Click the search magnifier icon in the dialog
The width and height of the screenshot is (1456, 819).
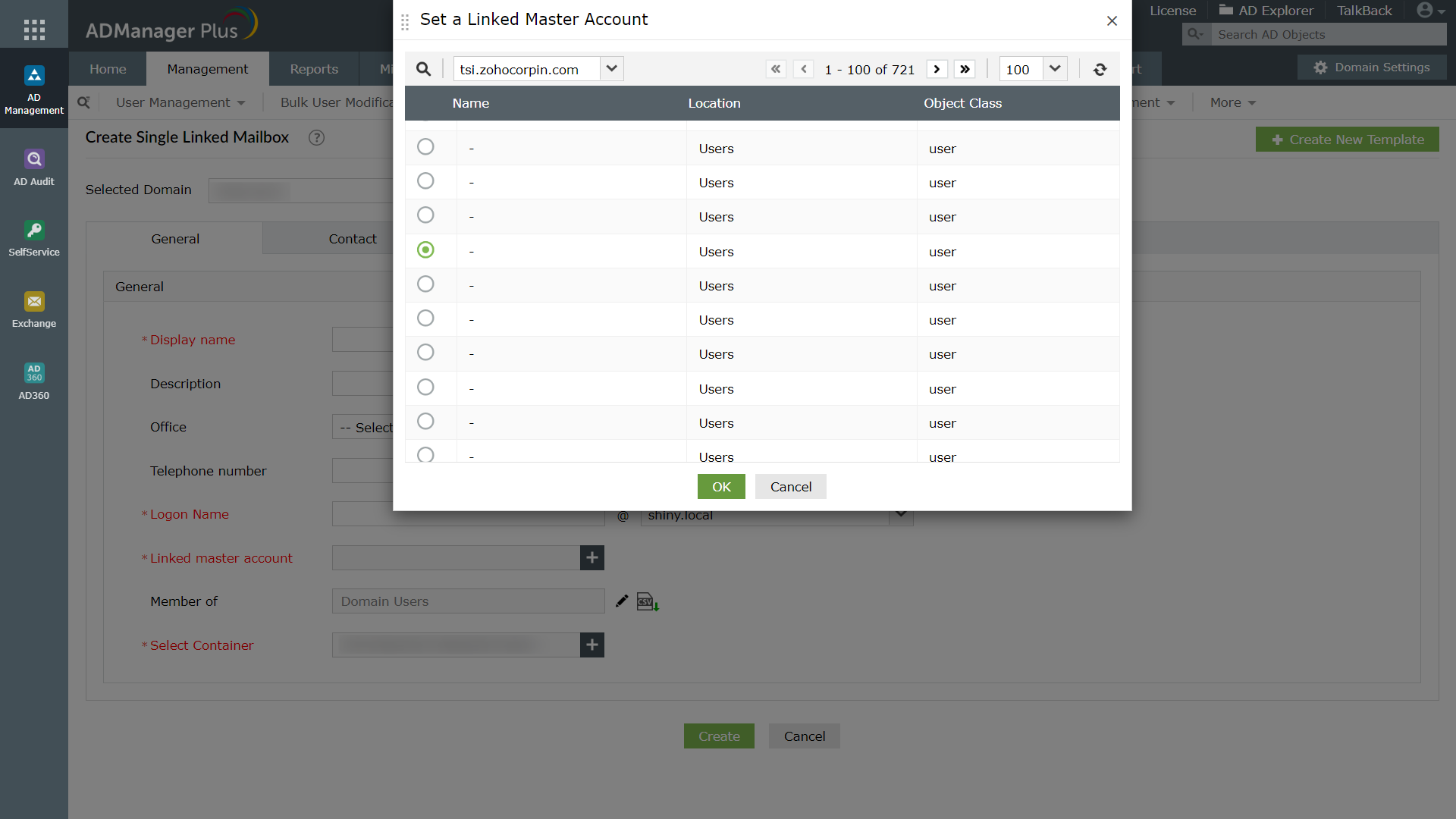click(423, 69)
